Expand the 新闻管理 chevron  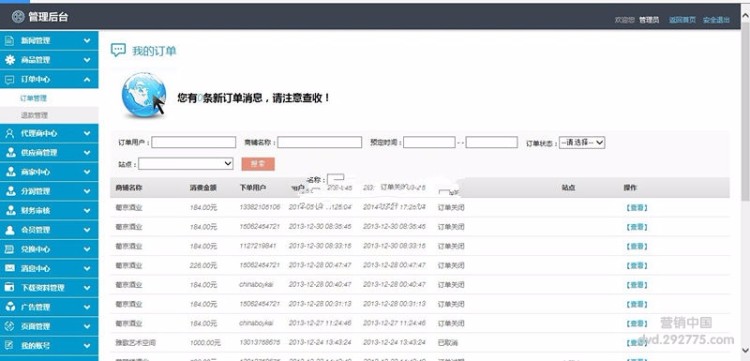click(87, 41)
